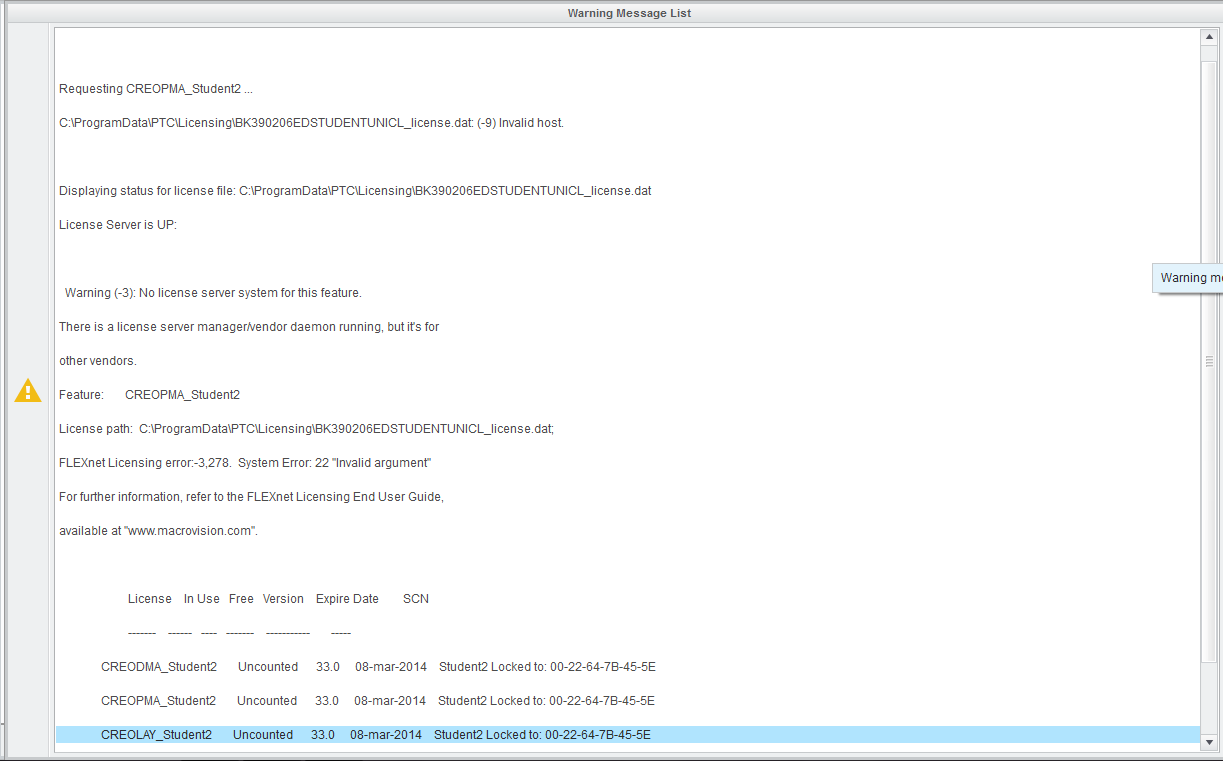Select the CREODMA_Student2 Uncounted license row
This screenshot has width=1223, height=761.
378,667
